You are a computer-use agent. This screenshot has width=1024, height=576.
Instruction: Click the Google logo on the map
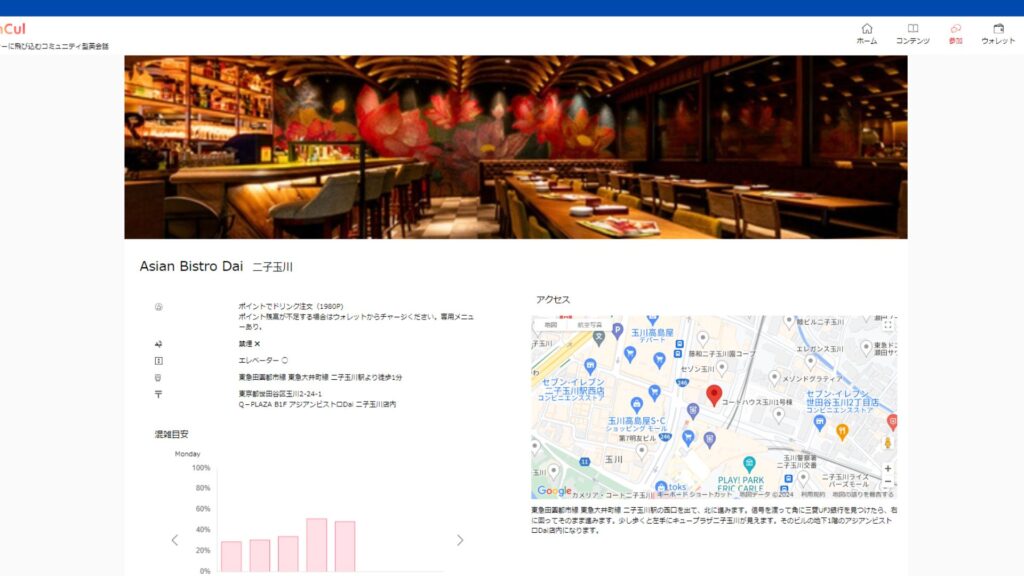(x=554, y=491)
